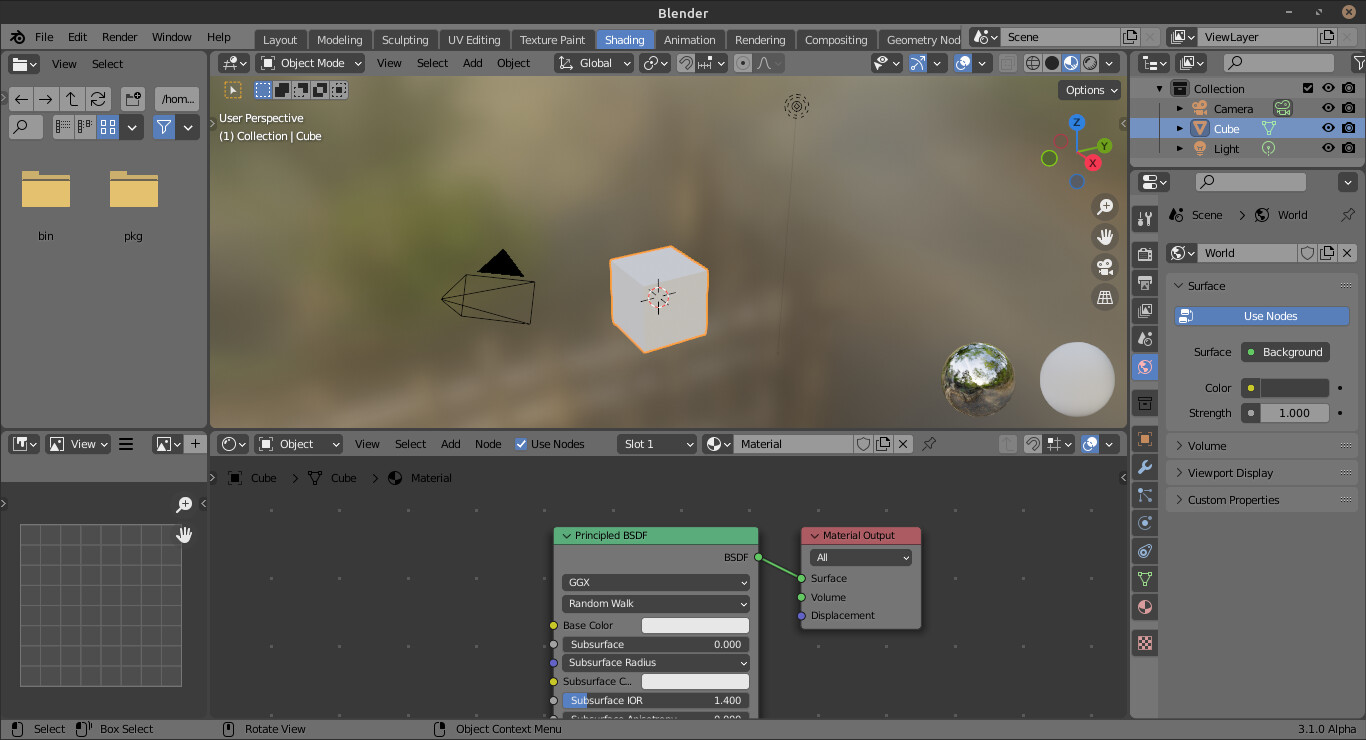The height and width of the screenshot is (740, 1366).
Task: Hide Cube in viewport via eye icon
Action: pos(1328,128)
